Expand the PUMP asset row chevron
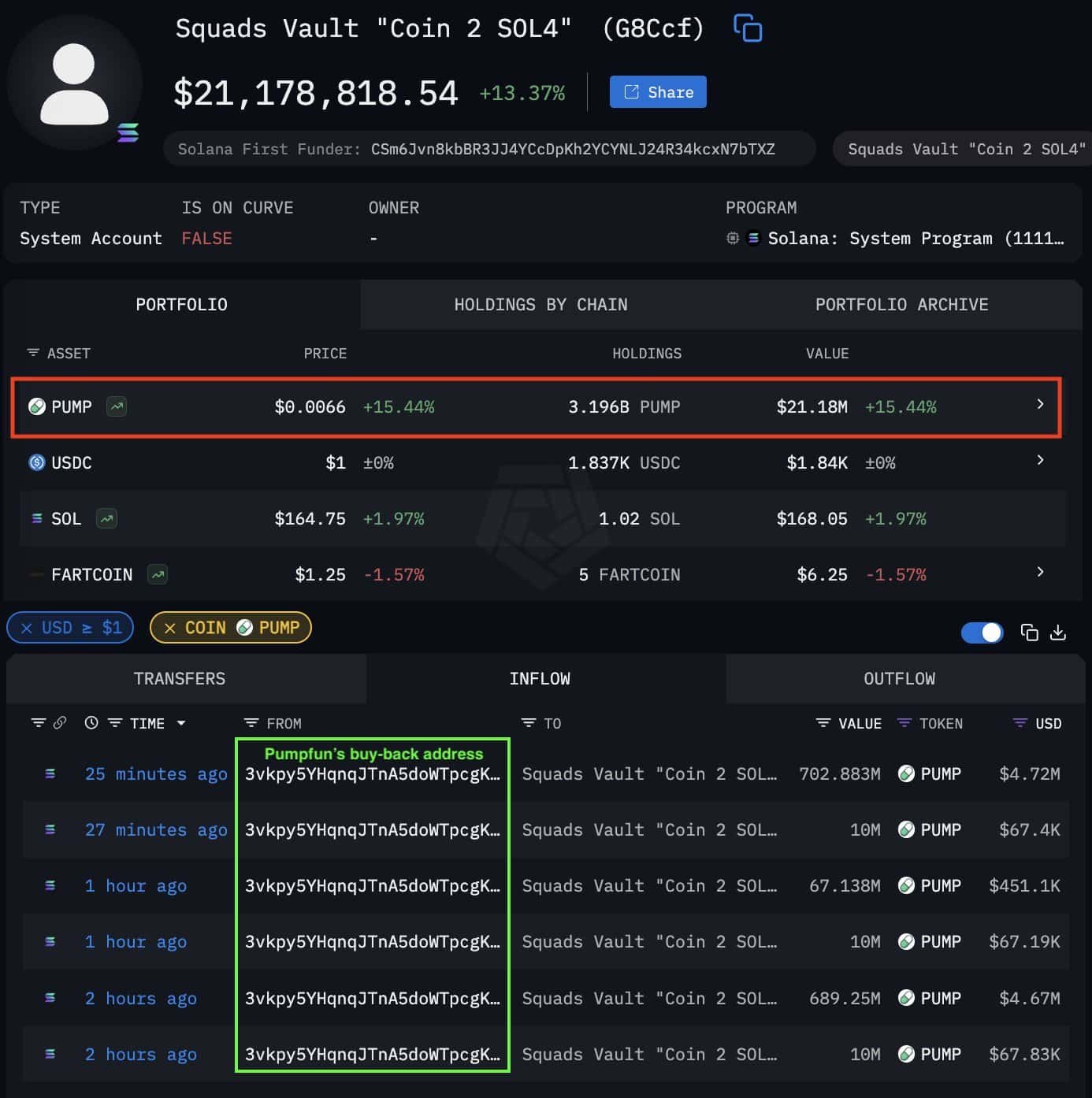Image resolution: width=1092 pixels, height=1098 pixels. [x=1040, y=404]
